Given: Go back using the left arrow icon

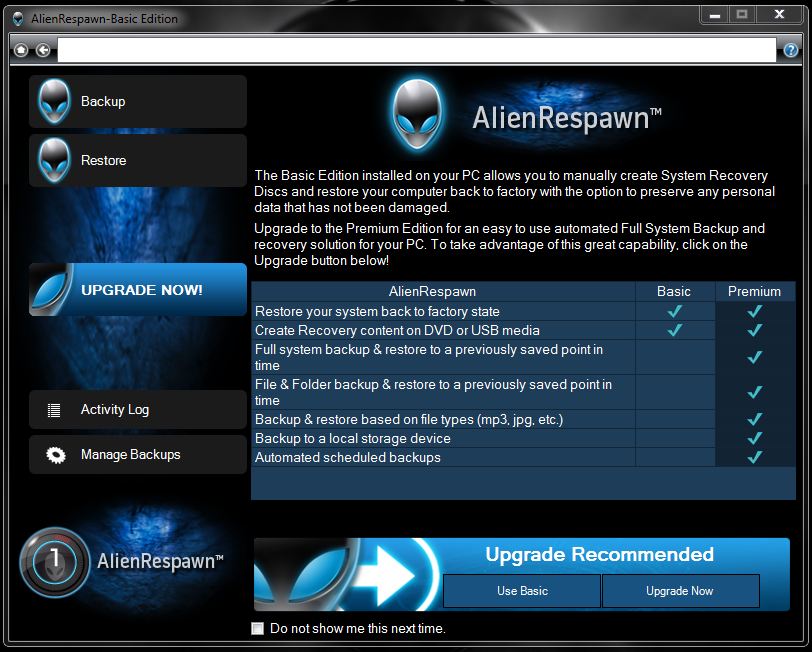Looking at the screenshot, I should click(x=43, y=50).
